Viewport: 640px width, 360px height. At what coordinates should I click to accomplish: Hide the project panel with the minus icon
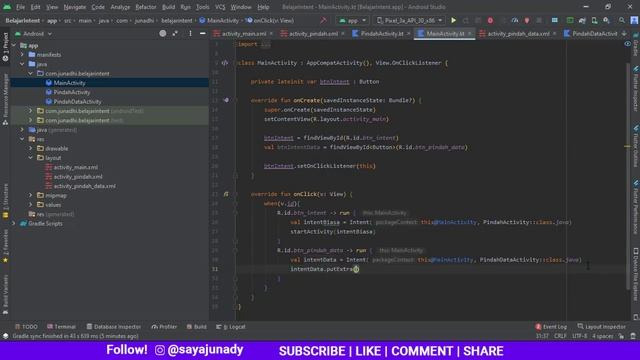(x=202, y=33)
